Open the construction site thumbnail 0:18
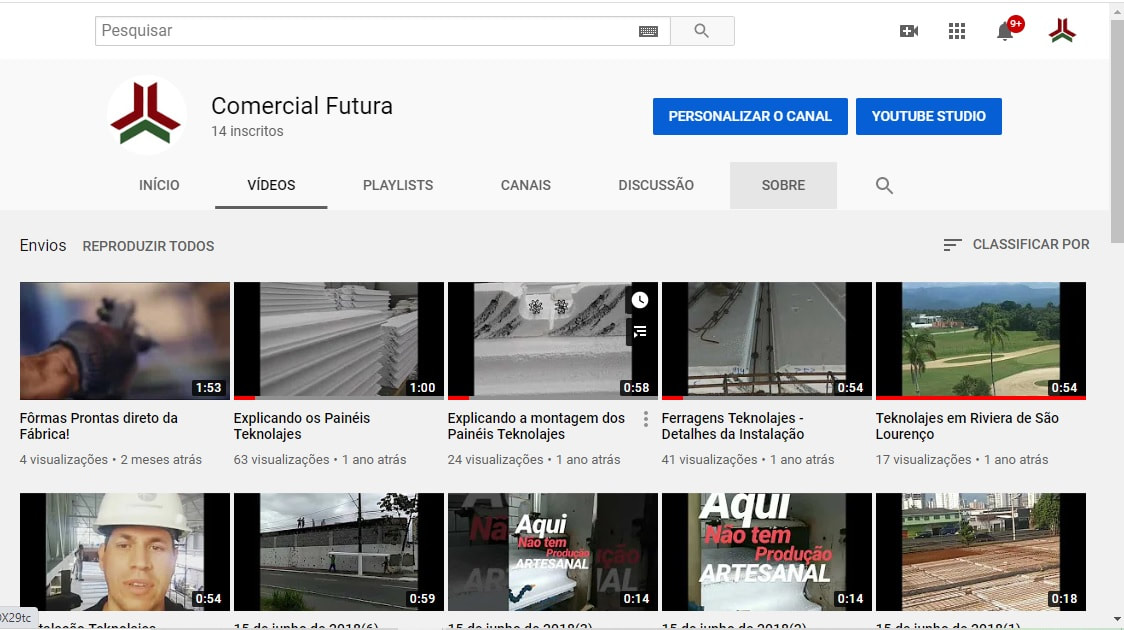 (981, 551)
